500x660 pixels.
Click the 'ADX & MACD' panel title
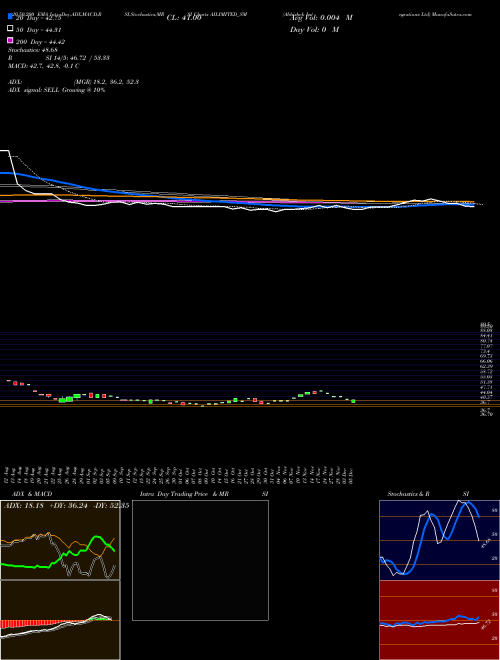pyautogui.click(x=32, y=494)
